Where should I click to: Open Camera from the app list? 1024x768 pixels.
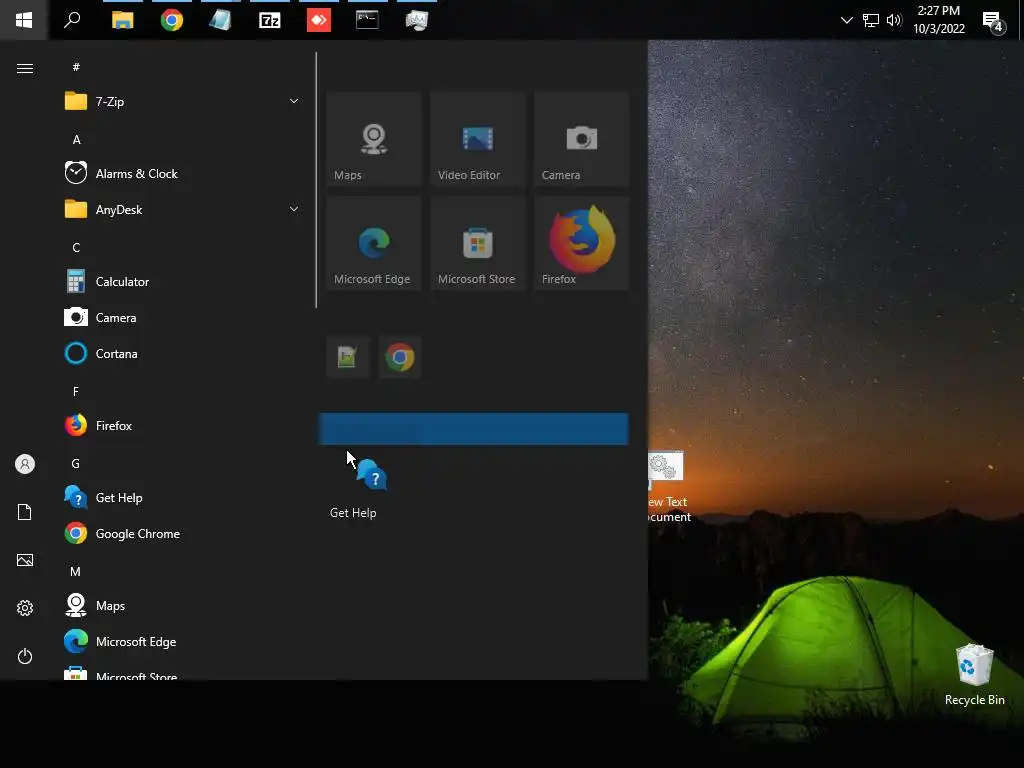tap(181, 317)
